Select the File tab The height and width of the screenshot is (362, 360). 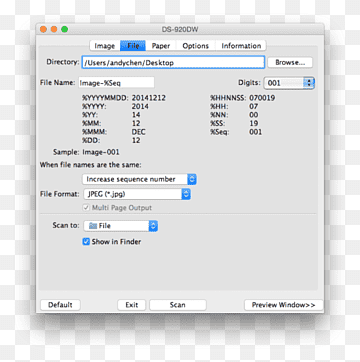click(133, 46)
